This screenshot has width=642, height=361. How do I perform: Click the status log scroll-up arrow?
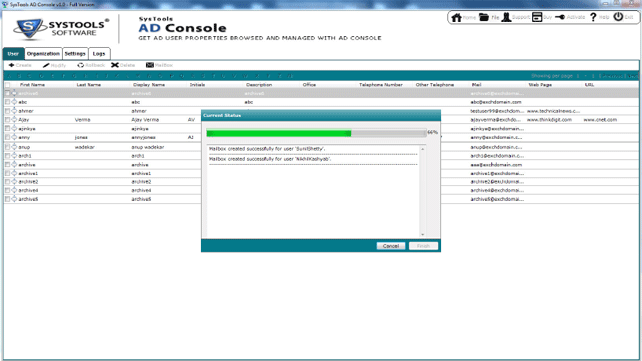click(423, 149)
